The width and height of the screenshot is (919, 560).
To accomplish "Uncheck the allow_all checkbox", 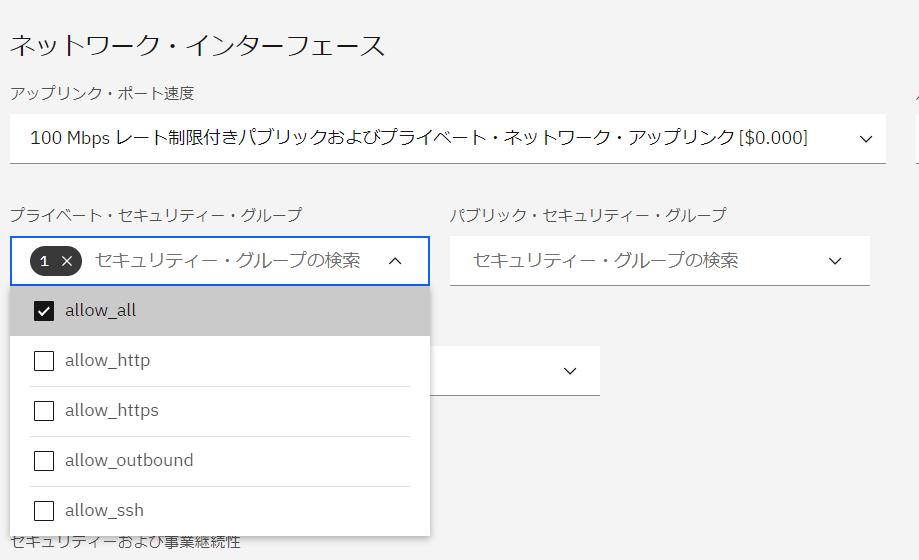I will tap(44, 311).
